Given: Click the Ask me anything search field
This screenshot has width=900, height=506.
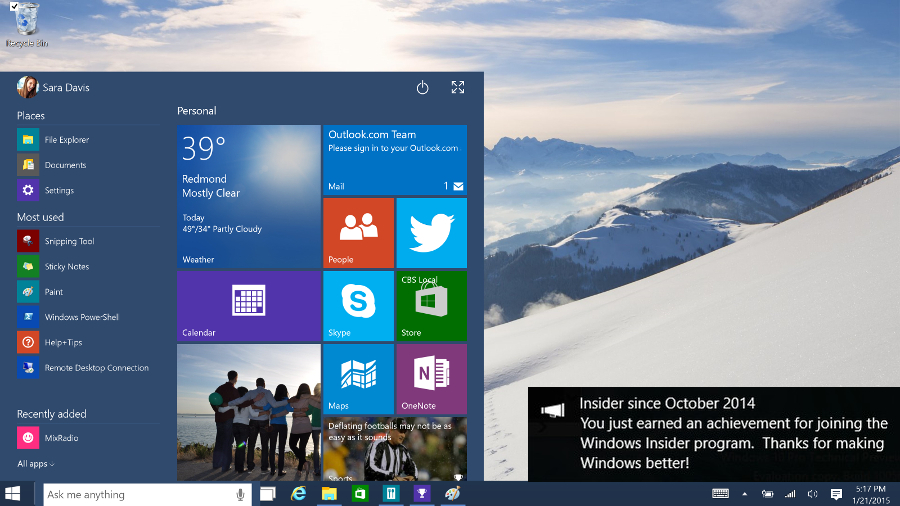Looking at the screenshot, I should 135,494.
